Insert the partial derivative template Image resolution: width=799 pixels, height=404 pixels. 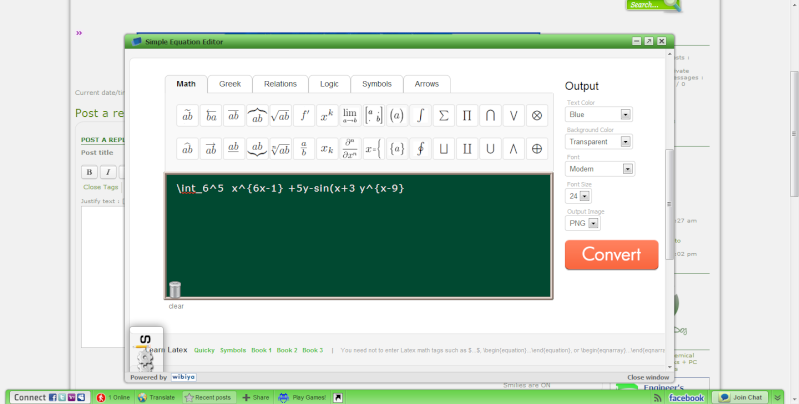[x=350, y=149]
